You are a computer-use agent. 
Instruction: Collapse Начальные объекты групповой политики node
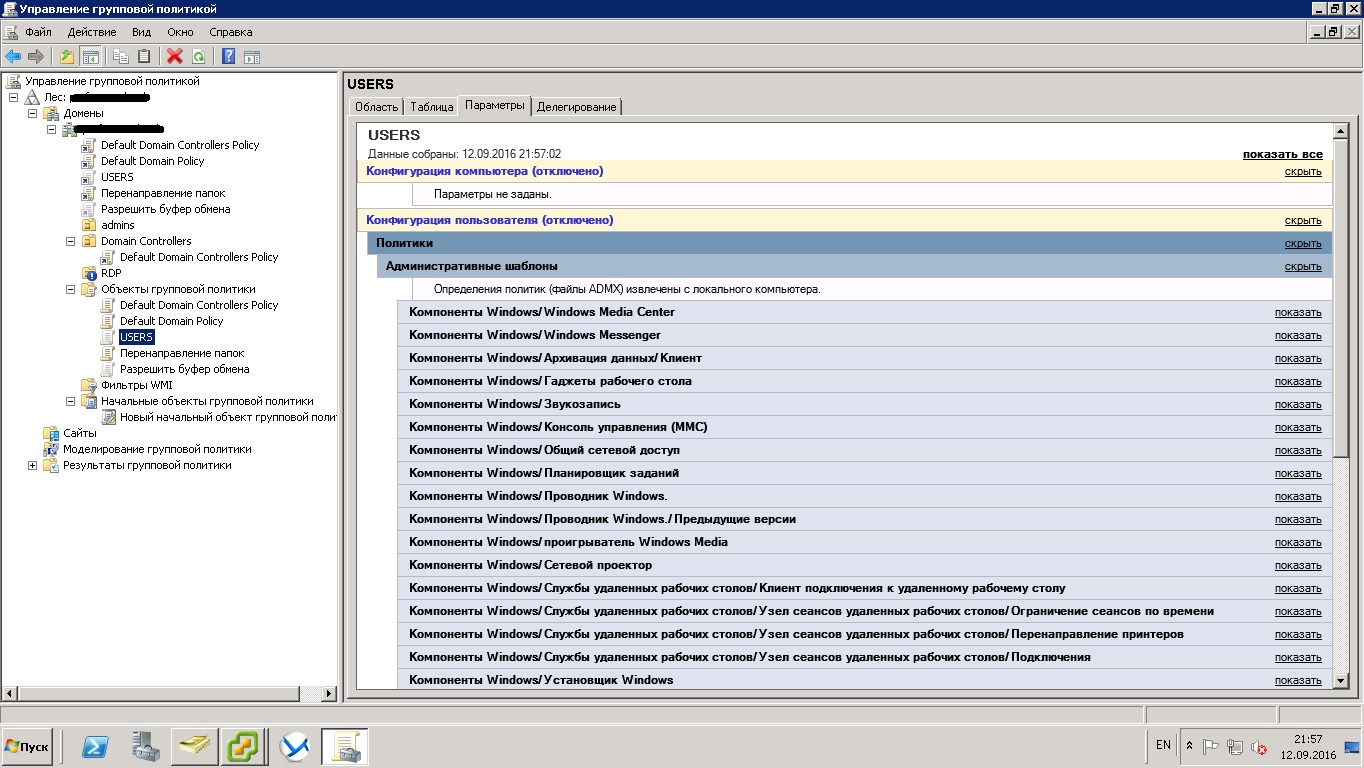(70, 401)
